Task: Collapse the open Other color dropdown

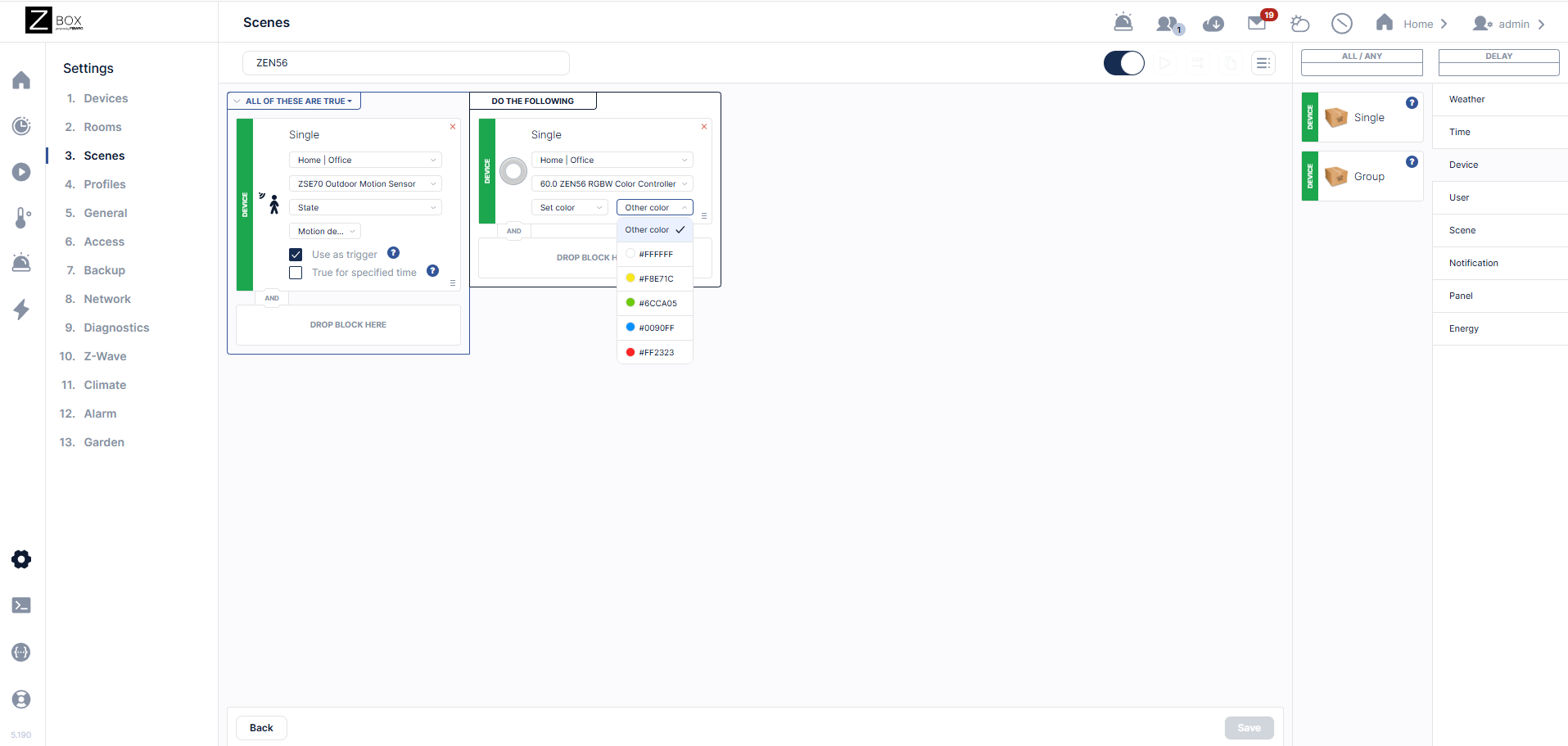Action: 655,208
